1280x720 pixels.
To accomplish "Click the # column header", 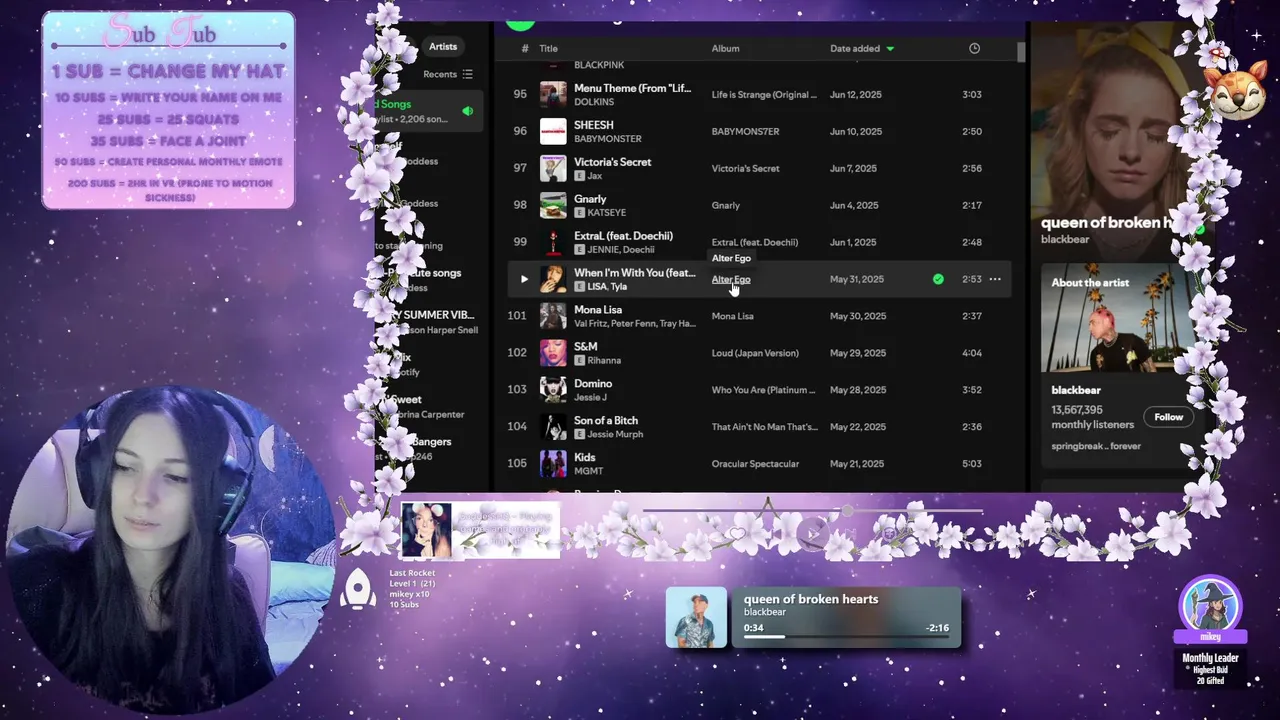I will pyautogui.click(x=525, y=48).
